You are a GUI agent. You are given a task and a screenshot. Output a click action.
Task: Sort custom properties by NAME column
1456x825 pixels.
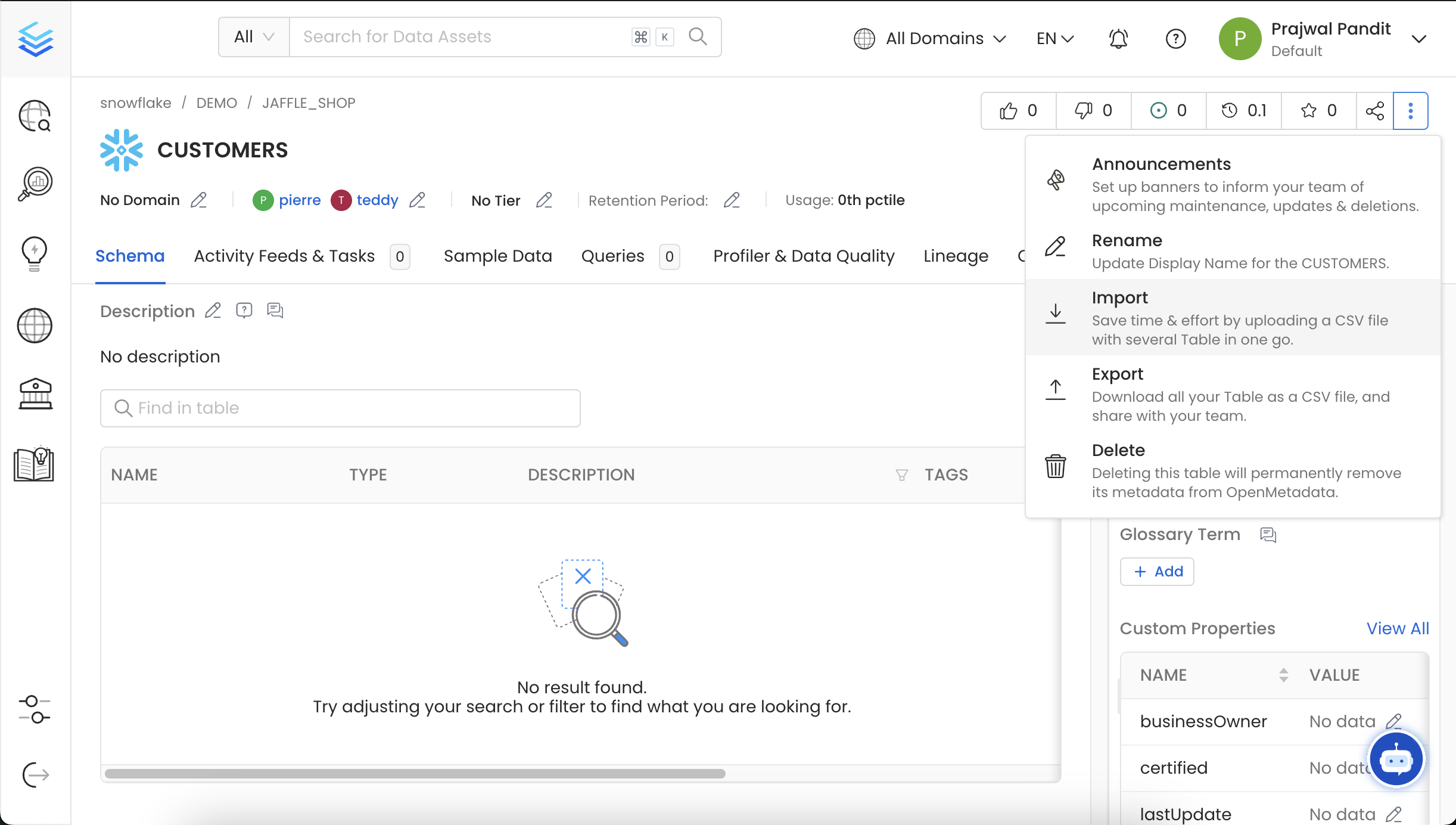point(1283,675)
